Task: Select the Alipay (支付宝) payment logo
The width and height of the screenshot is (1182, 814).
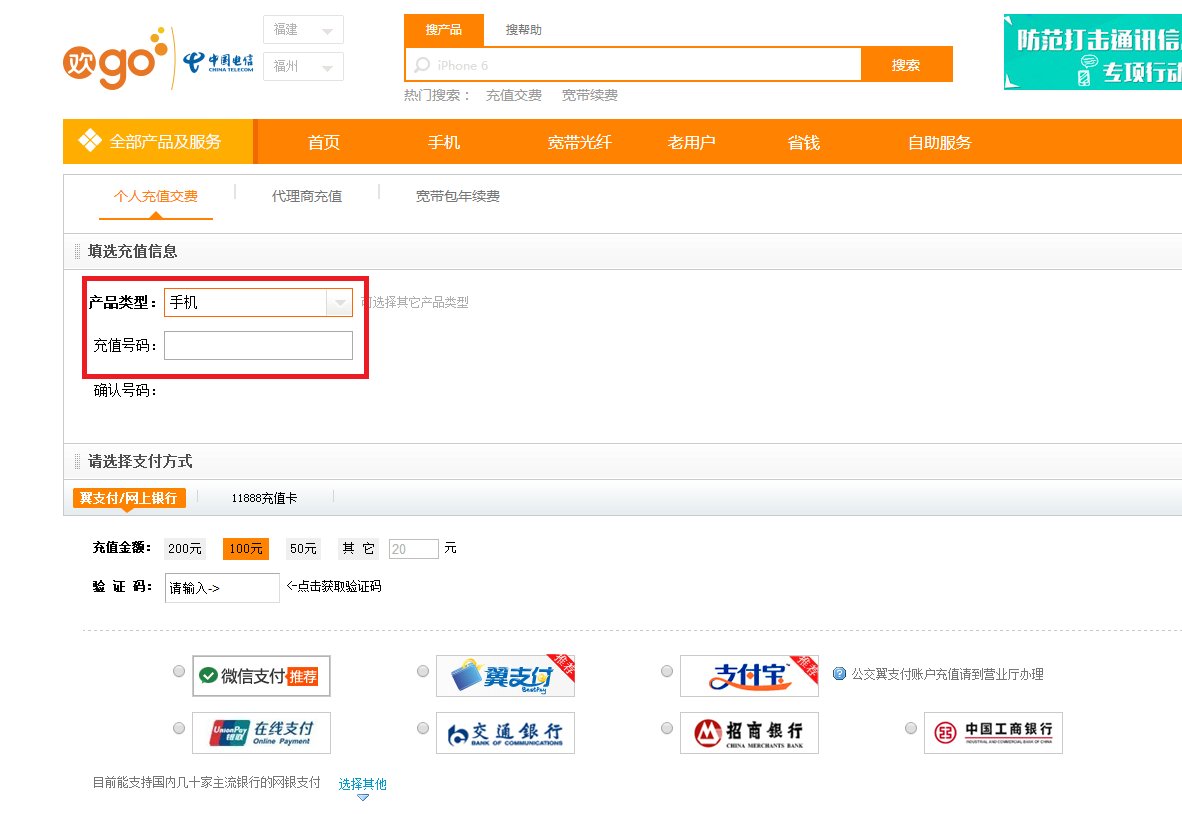Action: click(748, 676)
